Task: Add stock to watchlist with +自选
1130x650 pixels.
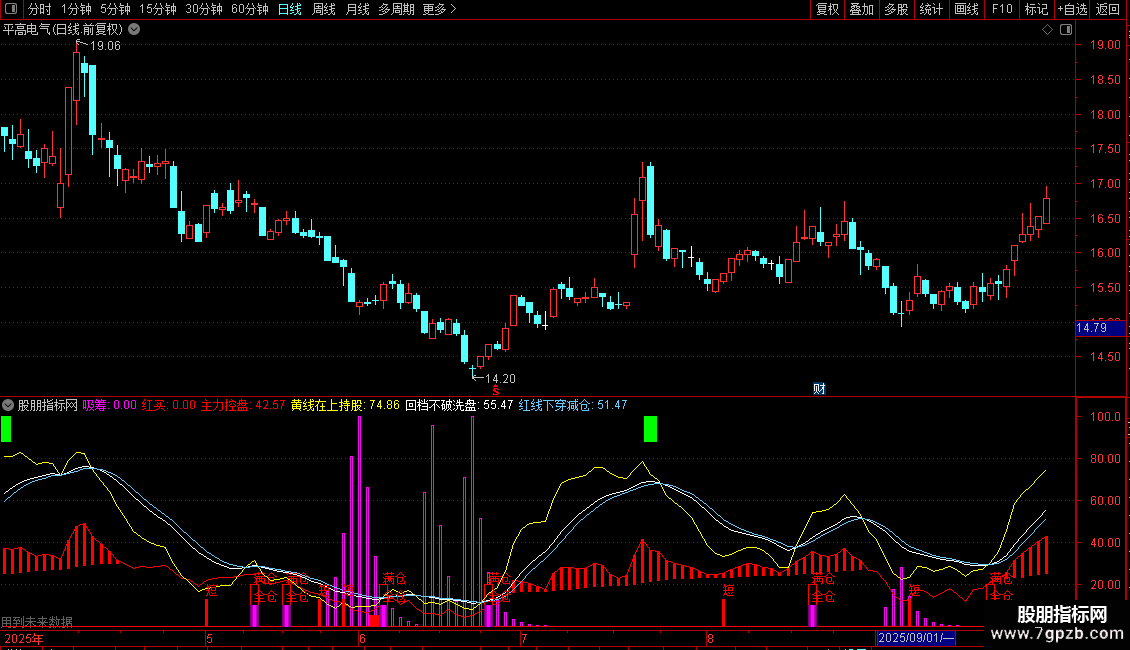Action: click(1071, 9)
